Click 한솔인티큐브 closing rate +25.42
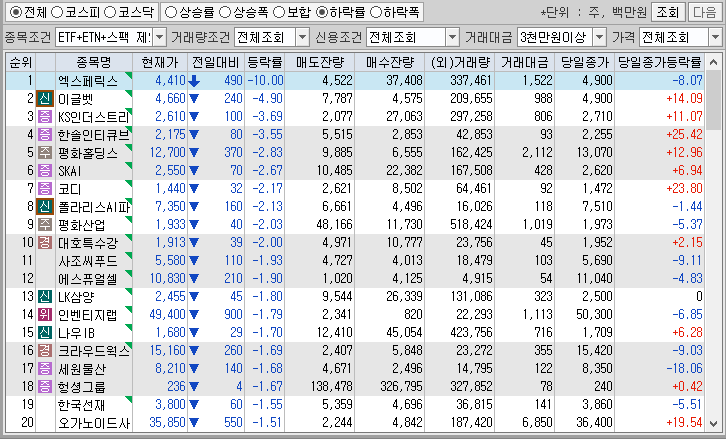 (684, 135)
